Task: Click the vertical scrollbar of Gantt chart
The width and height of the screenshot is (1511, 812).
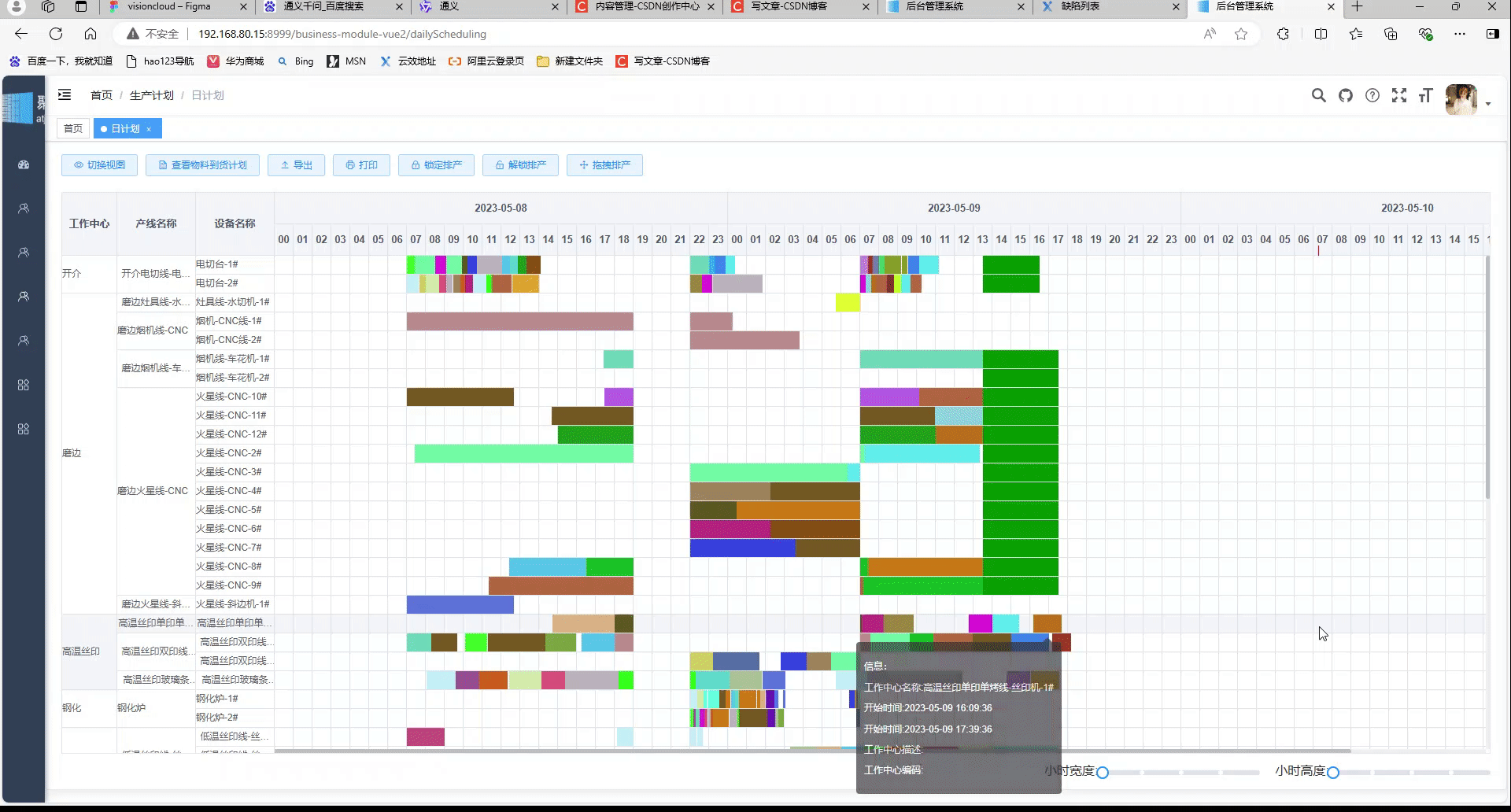Action: coord(1487,378)
